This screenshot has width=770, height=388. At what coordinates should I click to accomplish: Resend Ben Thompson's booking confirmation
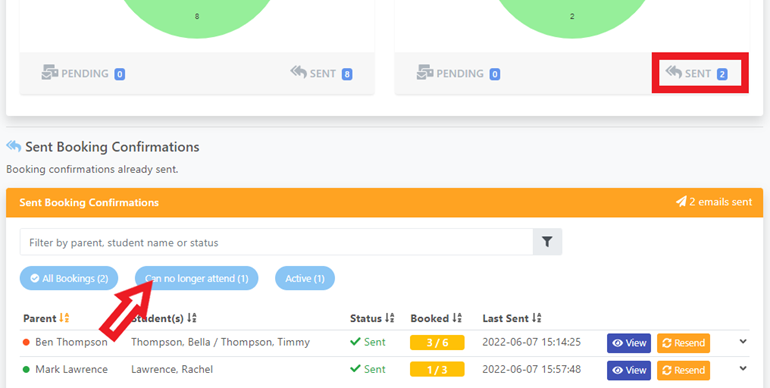coord(684,343)
